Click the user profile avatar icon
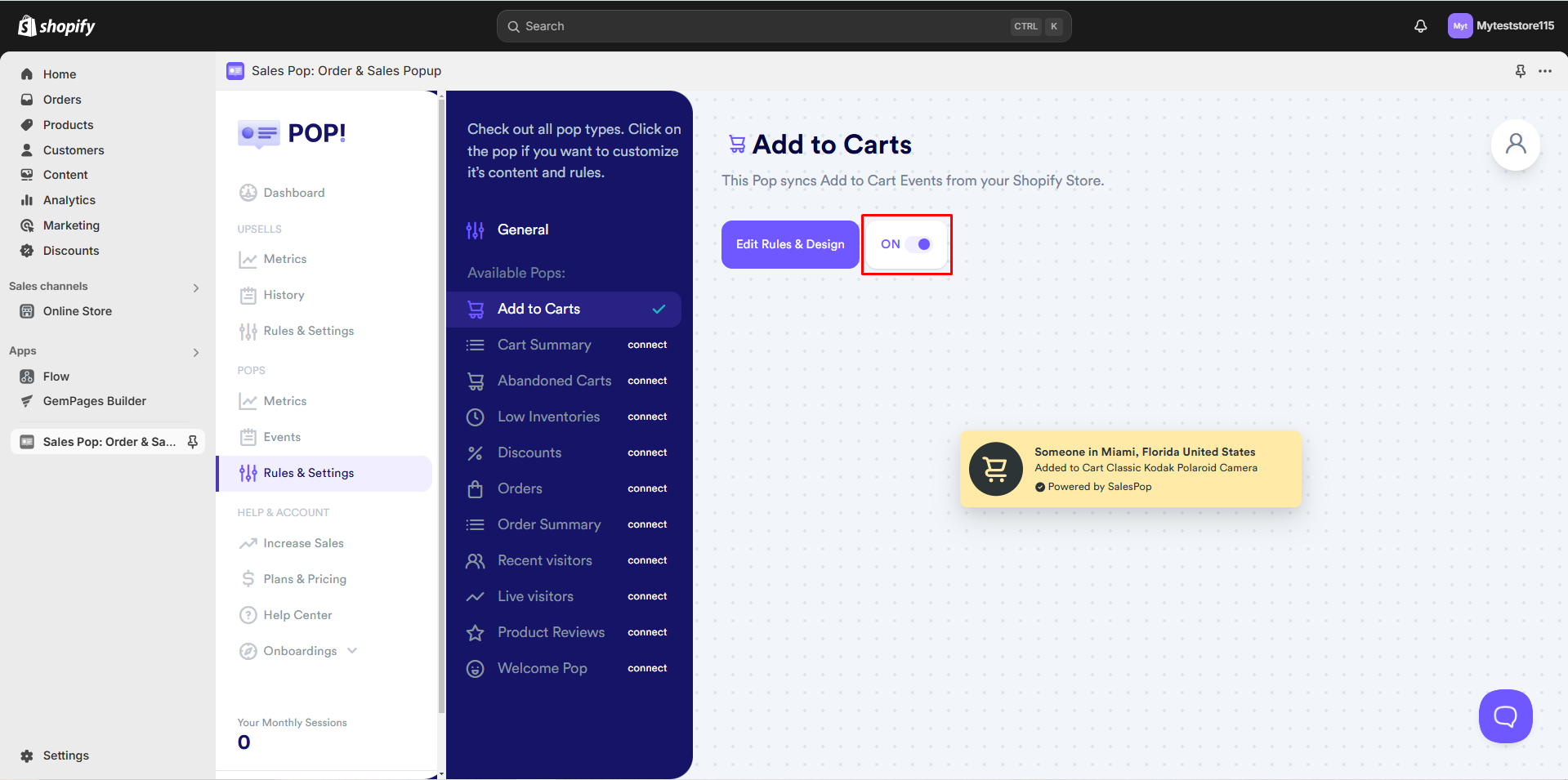 pos(1515,145)
